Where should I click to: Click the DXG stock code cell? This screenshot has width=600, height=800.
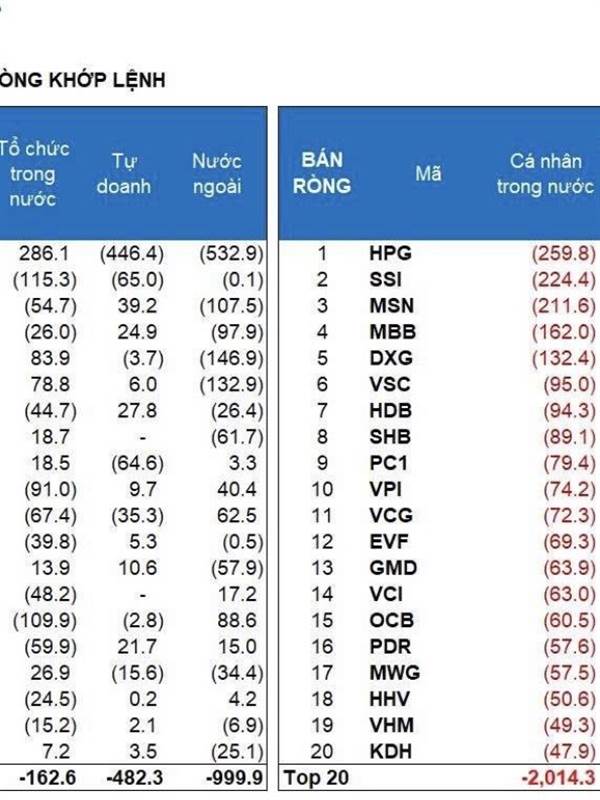[x=391, y=358]
